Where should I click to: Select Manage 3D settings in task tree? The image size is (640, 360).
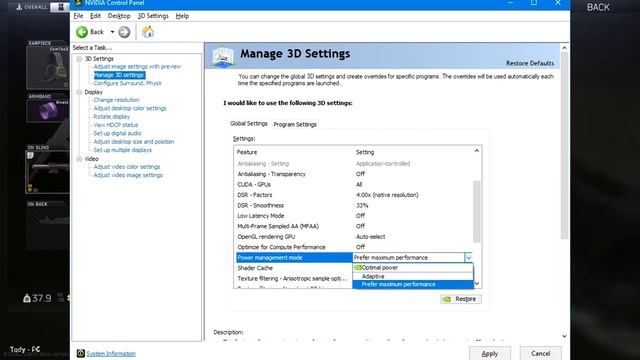click(119, 75)
